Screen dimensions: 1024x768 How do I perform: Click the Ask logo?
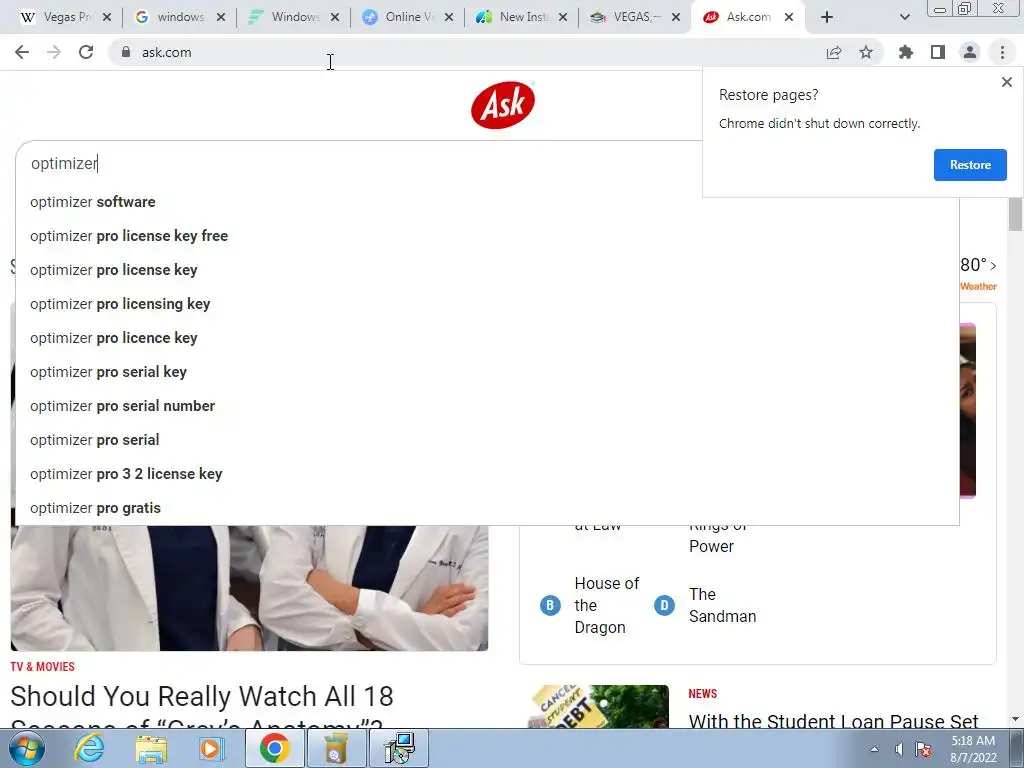[502, 104]
